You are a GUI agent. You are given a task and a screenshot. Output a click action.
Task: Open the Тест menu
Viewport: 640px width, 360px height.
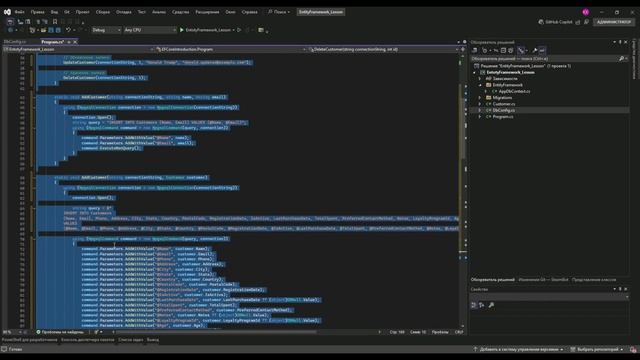coord(142,12)
